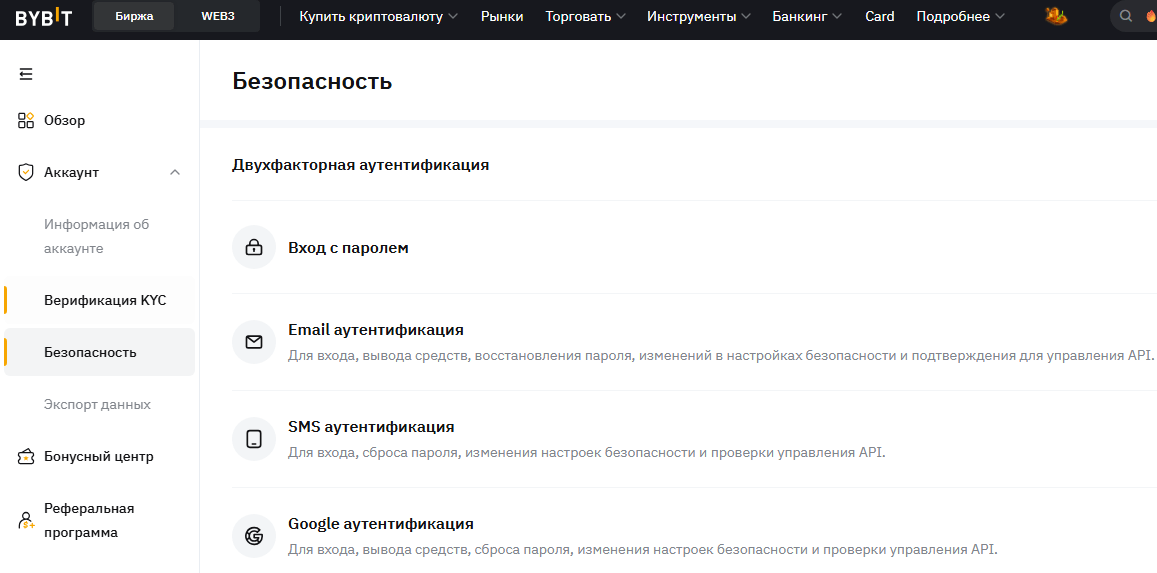Collapse the sidebar with the hamburger icon

pyautogui.click(x=26, y=73)
